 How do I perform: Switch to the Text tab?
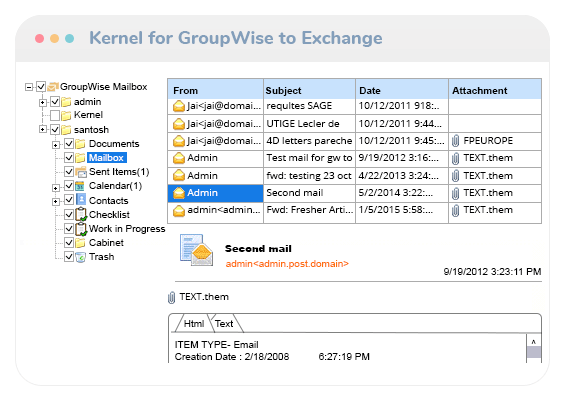(224, 324)
